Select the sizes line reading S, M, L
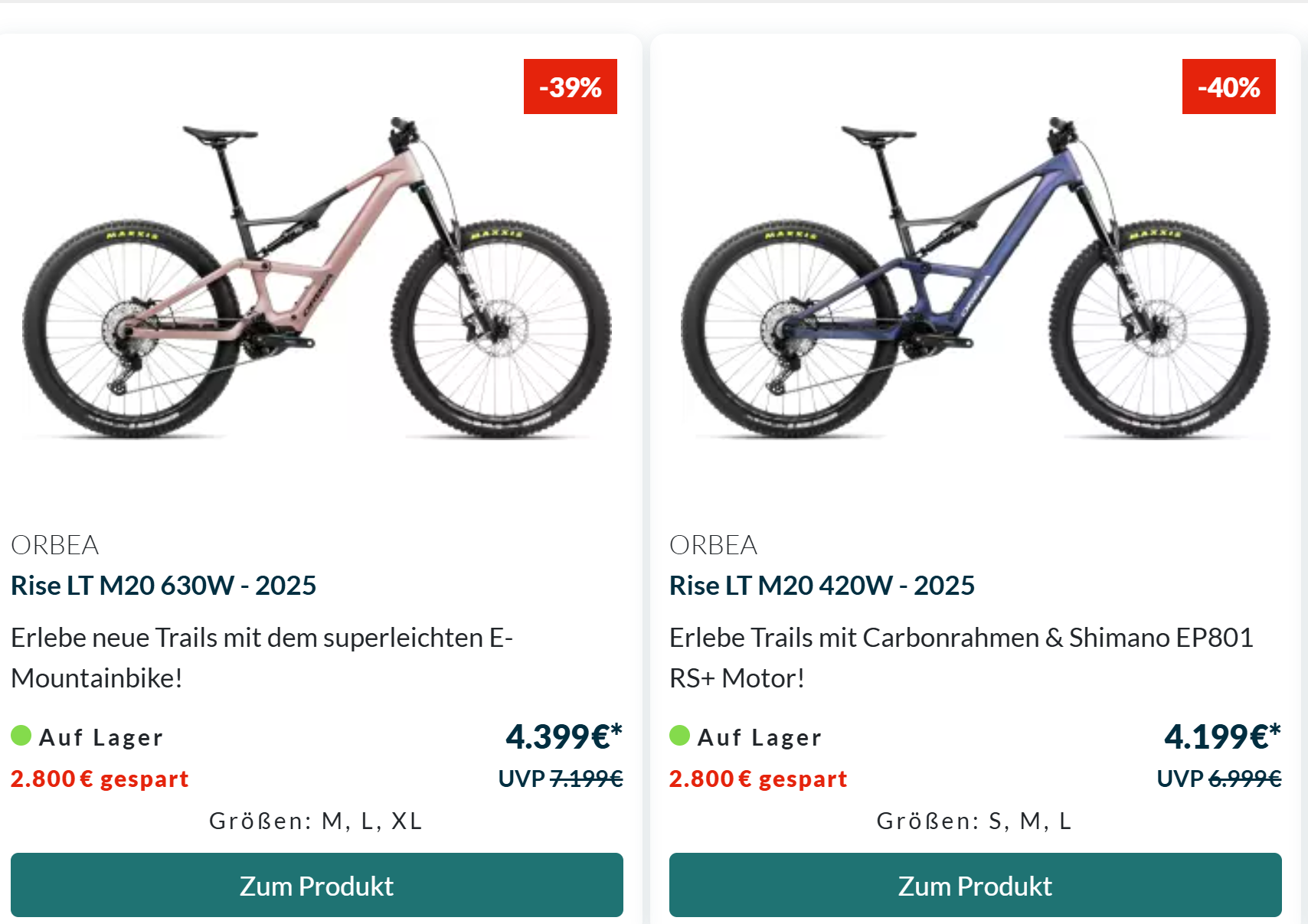This screenshot has height=924, width=1308. (x=974, y=821)
